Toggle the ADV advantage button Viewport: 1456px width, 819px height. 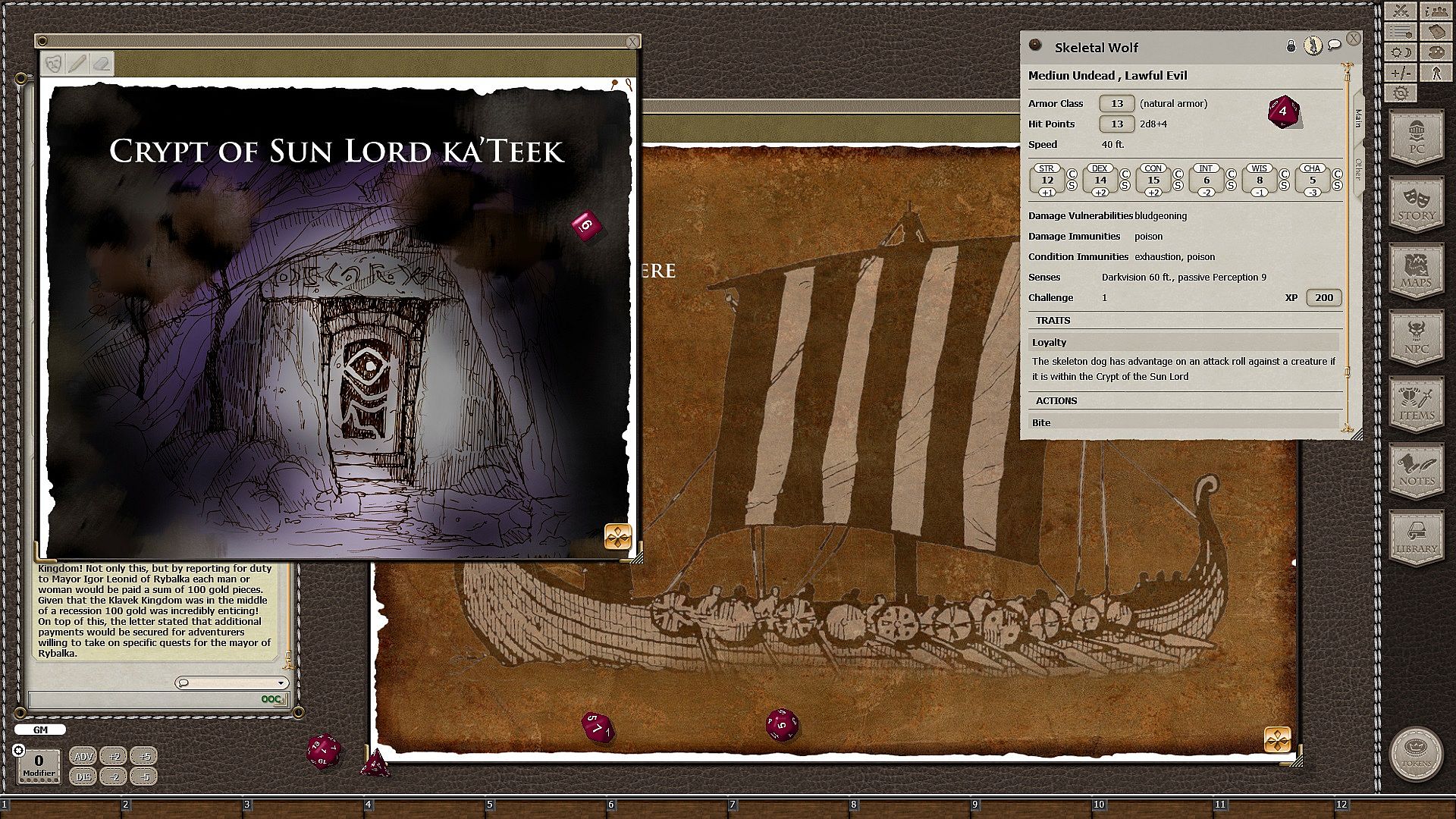pyautogui.click(x=83, y=756)
